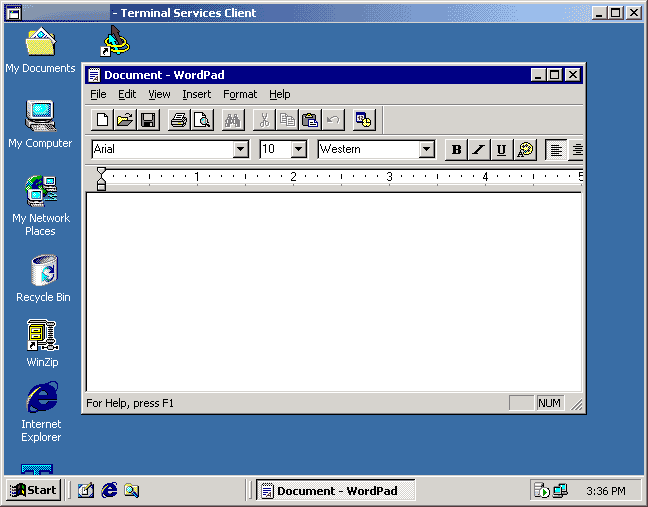648x507 pixels.
Task: Click the Find binoculars icon
Action: [233, 120]
